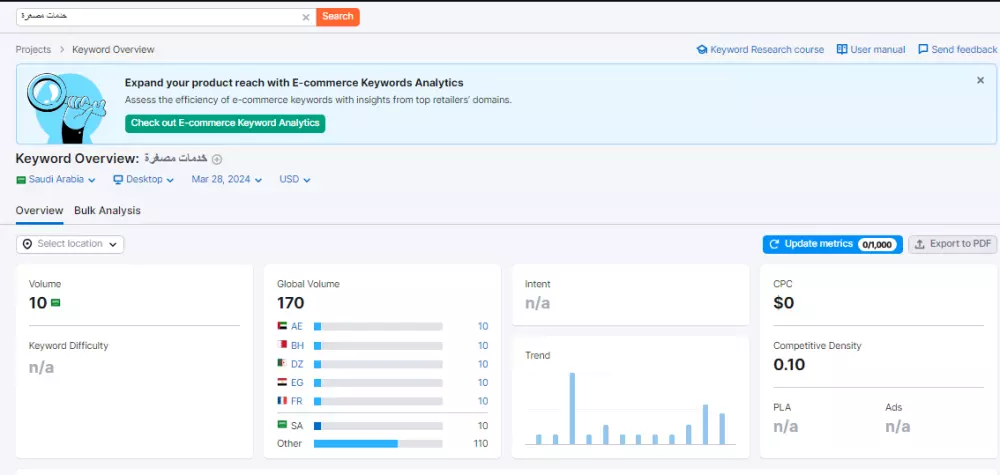This screenshot has width=1000, height=475.
Task: Dismiss the E-commerce banner with X
Action: tap(980, 80)
